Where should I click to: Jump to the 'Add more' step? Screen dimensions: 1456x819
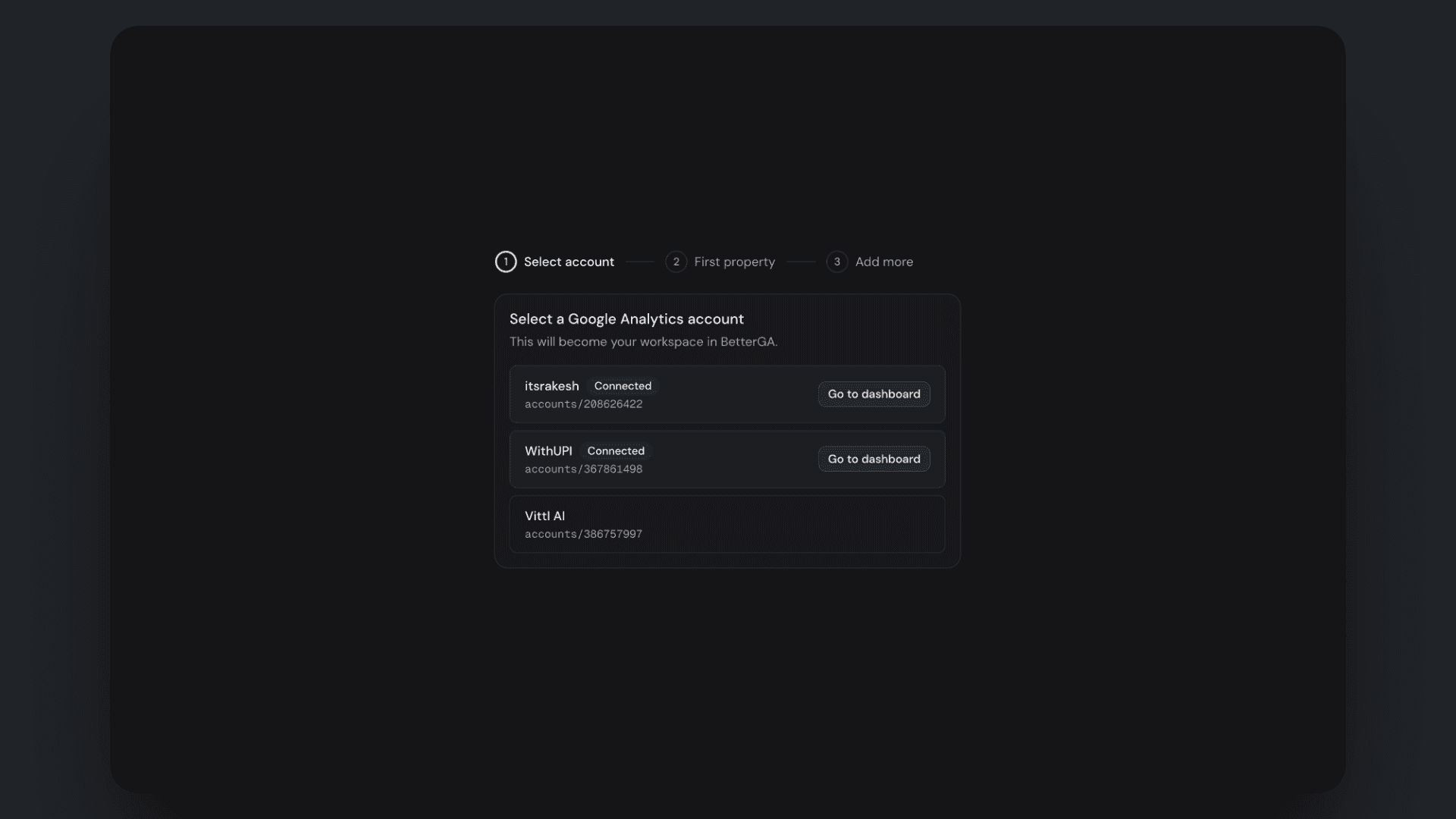point(883,262)
